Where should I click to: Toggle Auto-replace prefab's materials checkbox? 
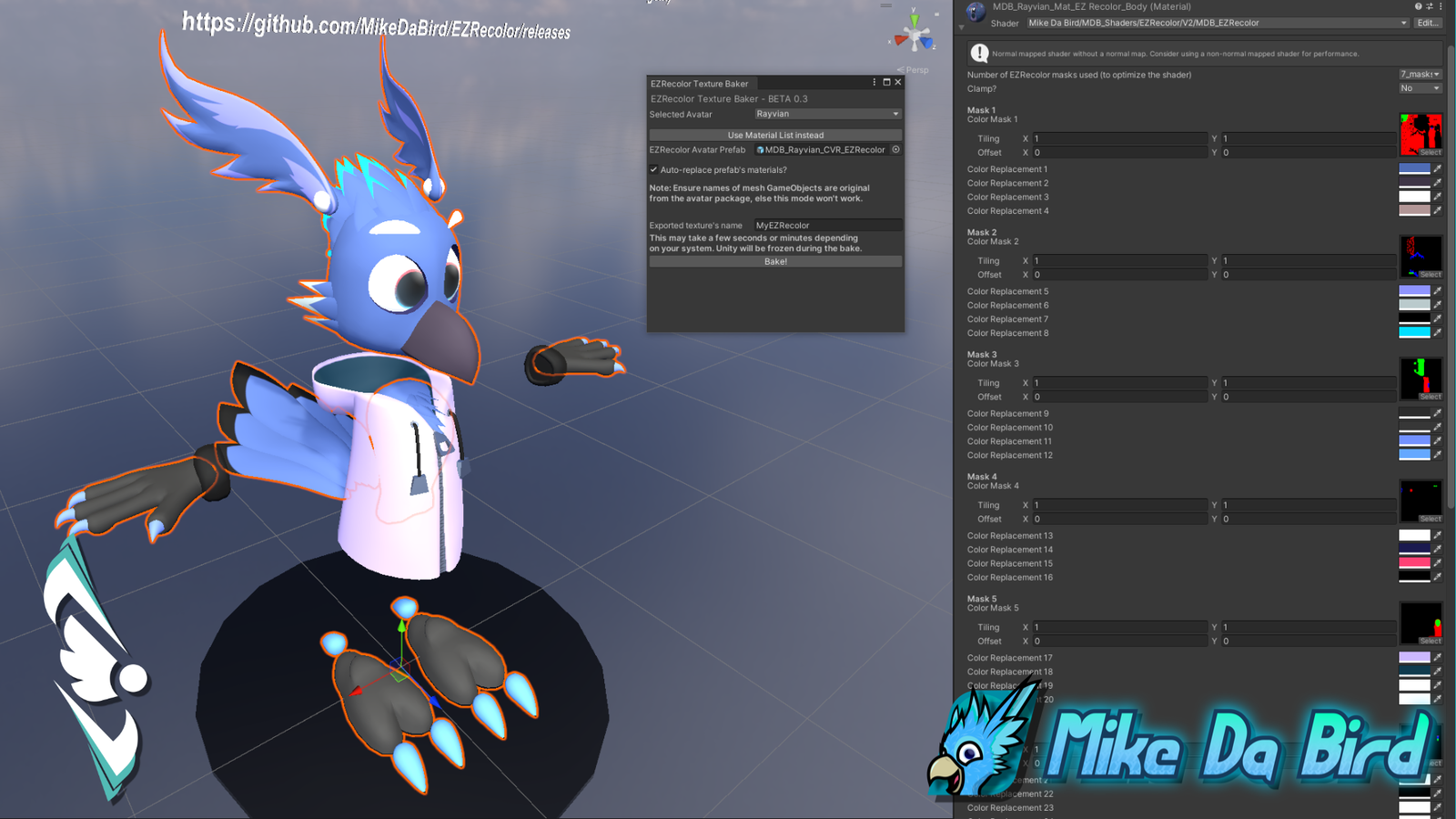[x=653, y=169]
